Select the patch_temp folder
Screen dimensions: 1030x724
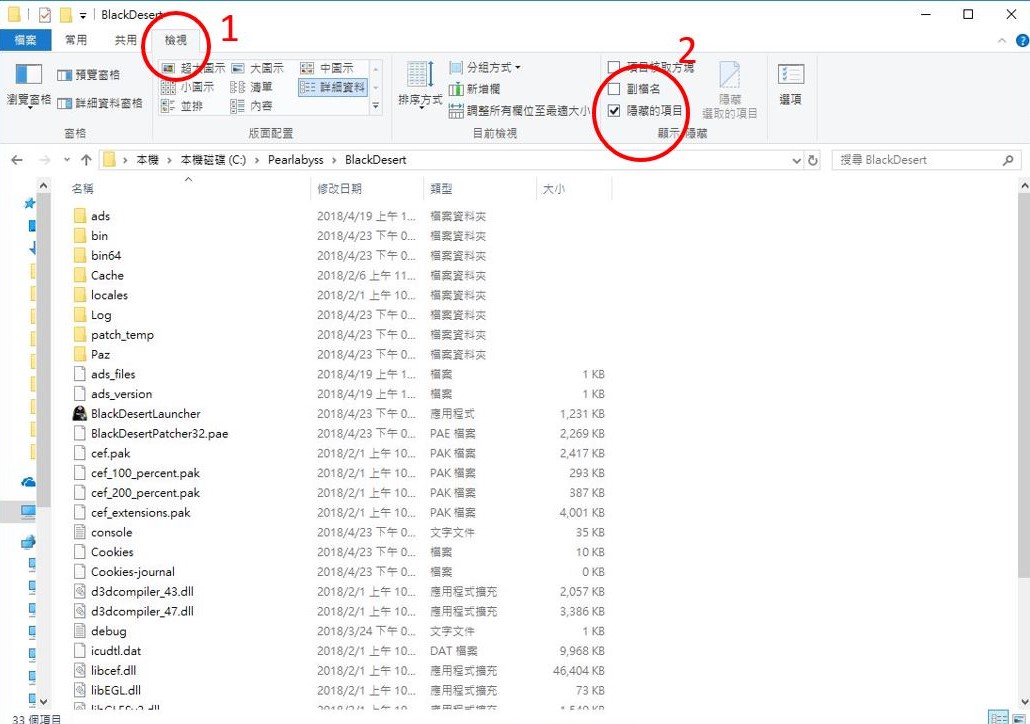(122, 334)
